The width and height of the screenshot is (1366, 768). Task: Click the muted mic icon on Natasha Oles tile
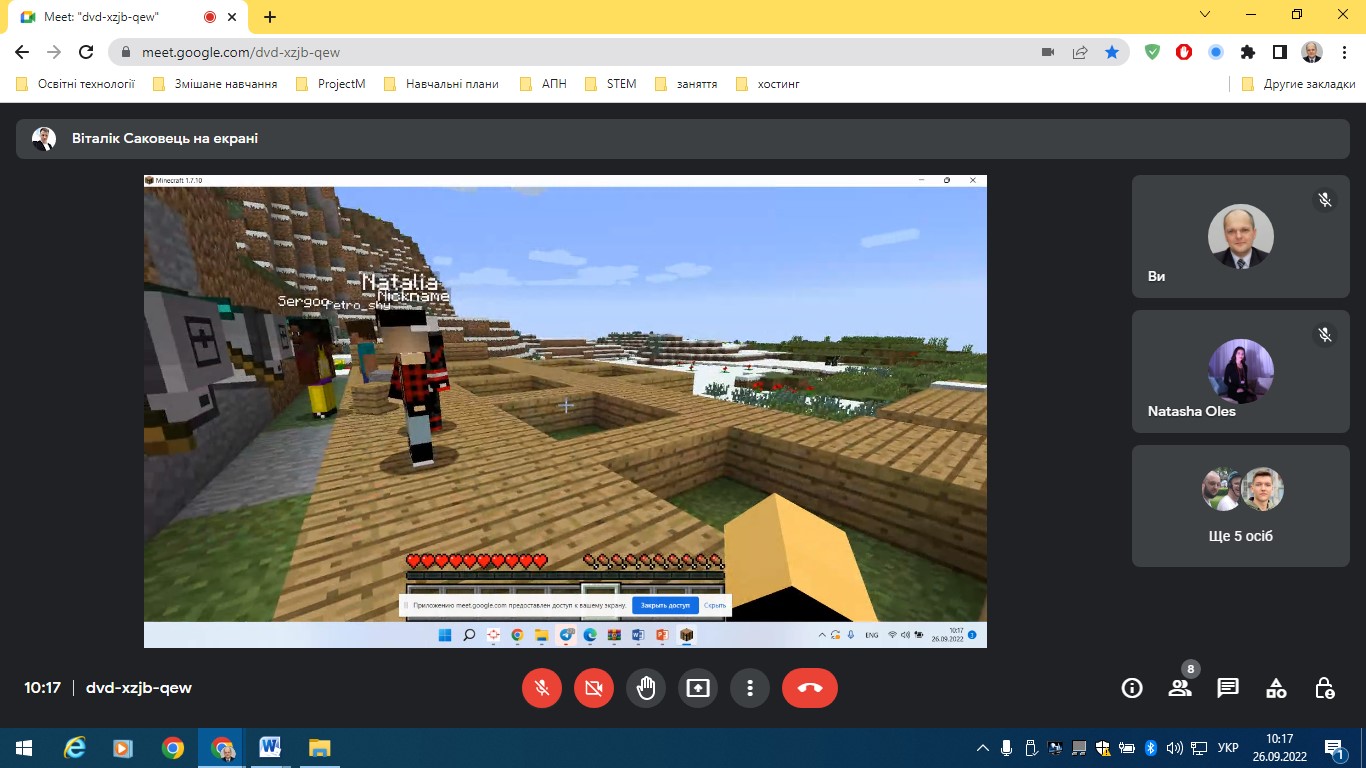(x=1325, y=335)
